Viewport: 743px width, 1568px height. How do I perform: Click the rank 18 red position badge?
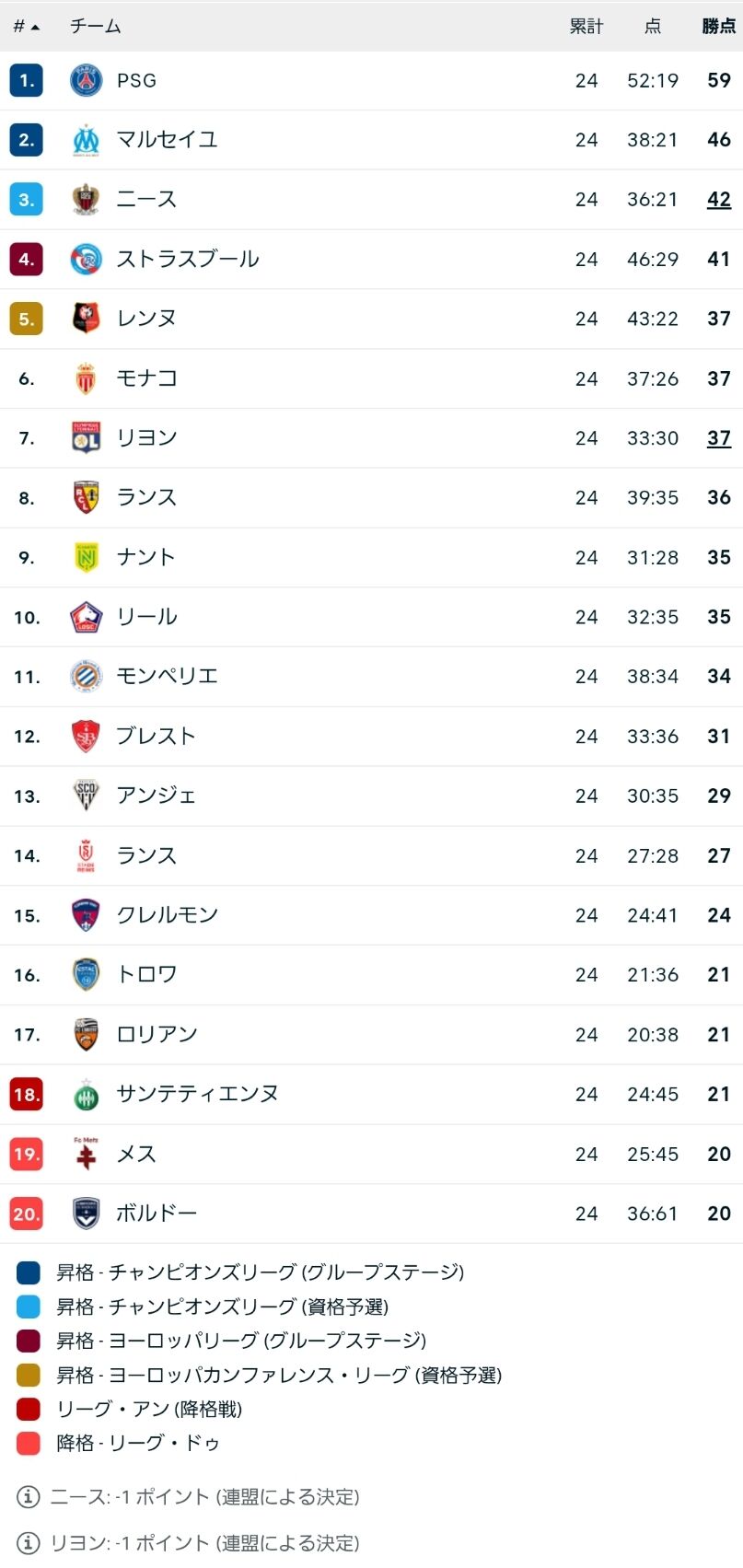pos(26,1094)
